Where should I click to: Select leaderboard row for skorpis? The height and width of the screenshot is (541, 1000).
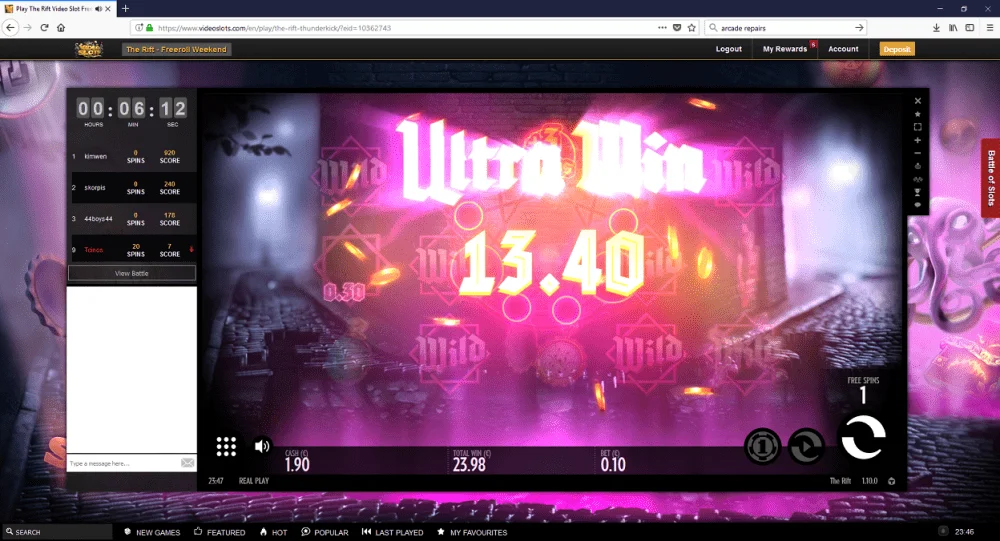point(132,188)
